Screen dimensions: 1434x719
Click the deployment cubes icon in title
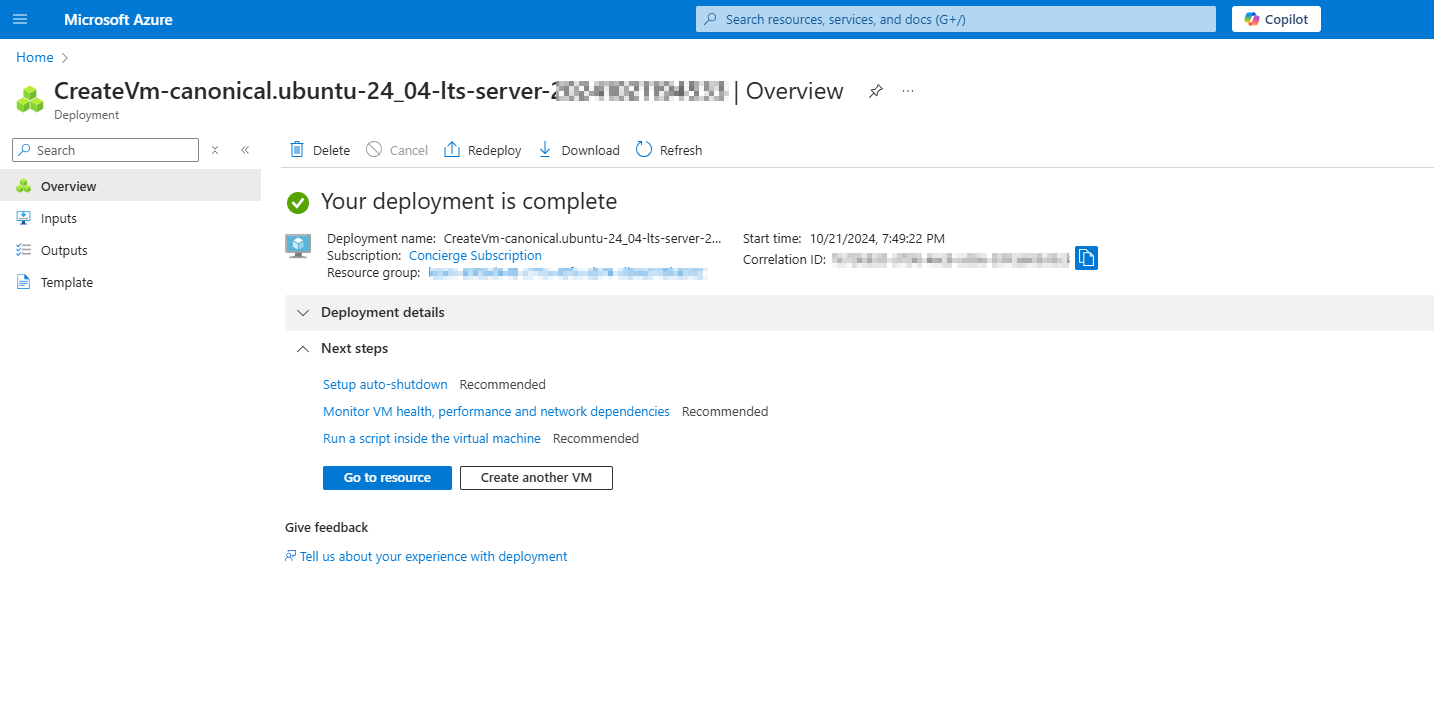30,99
